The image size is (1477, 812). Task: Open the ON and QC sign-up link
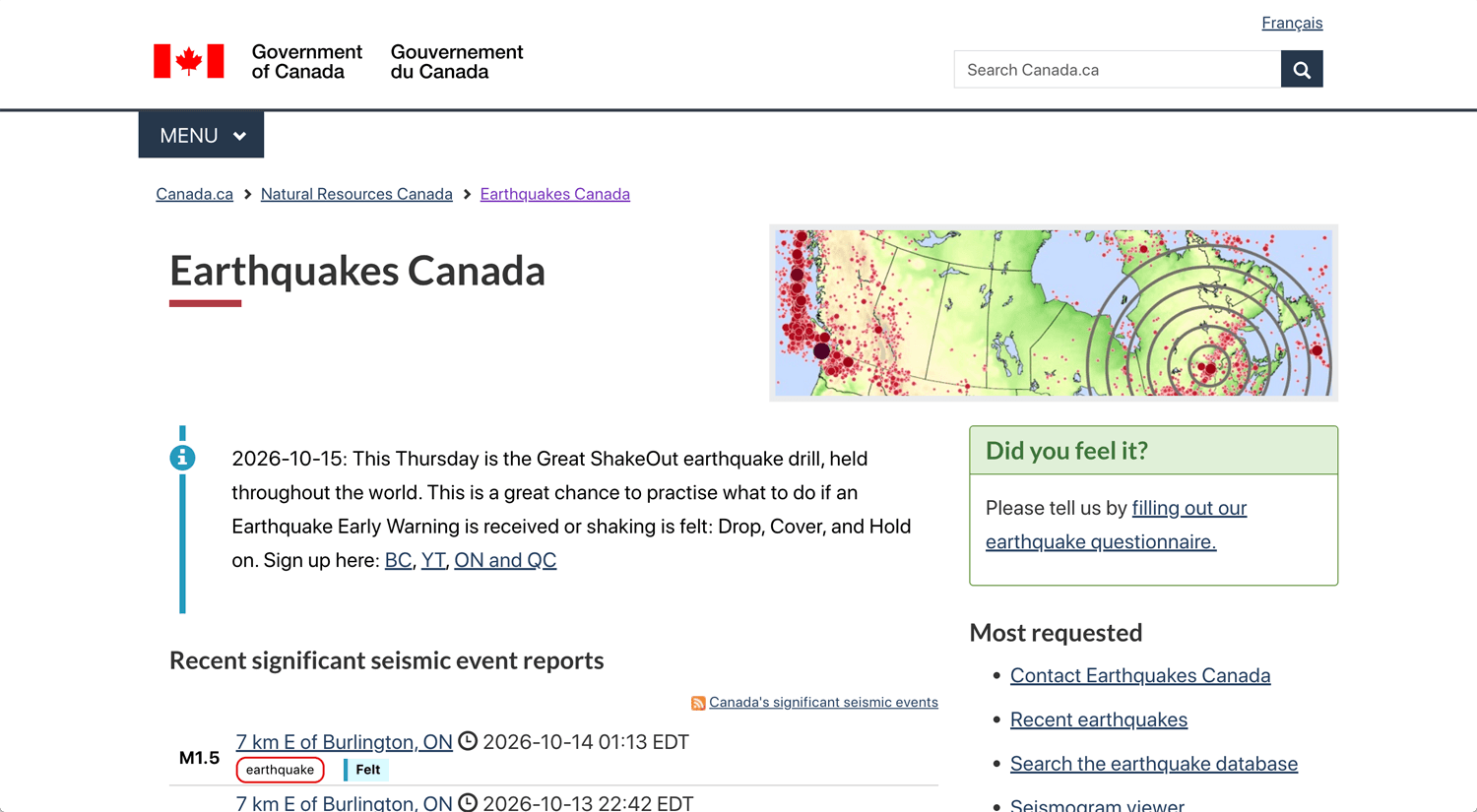click(x=505, y=560)
